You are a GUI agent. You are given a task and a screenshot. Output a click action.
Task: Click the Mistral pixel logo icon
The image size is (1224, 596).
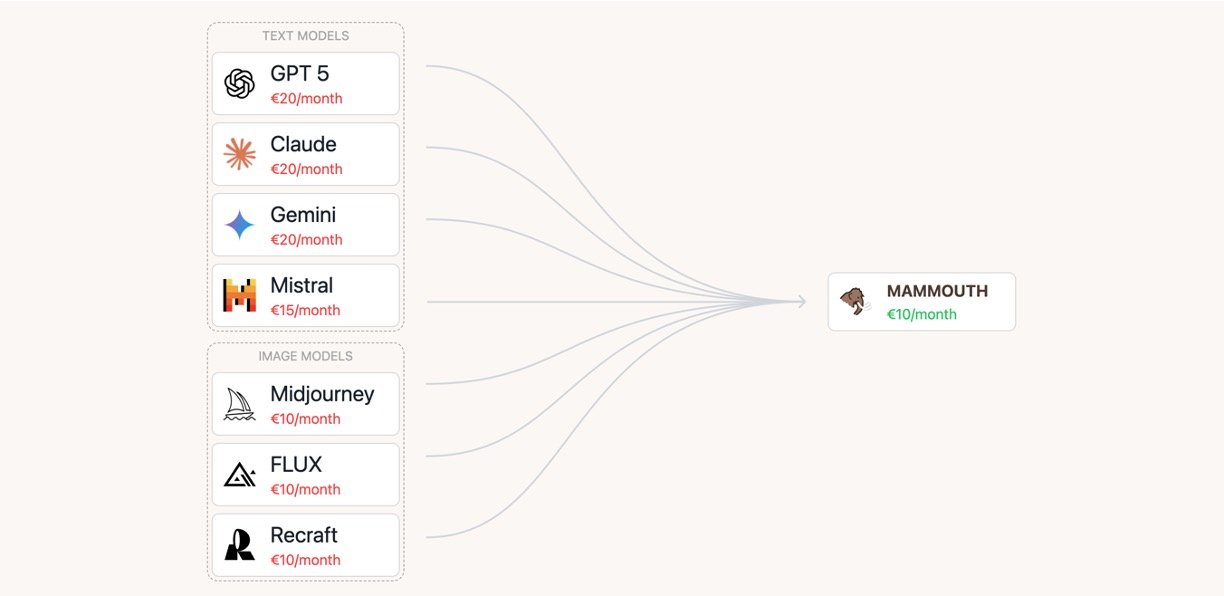[x=240, y=295]
